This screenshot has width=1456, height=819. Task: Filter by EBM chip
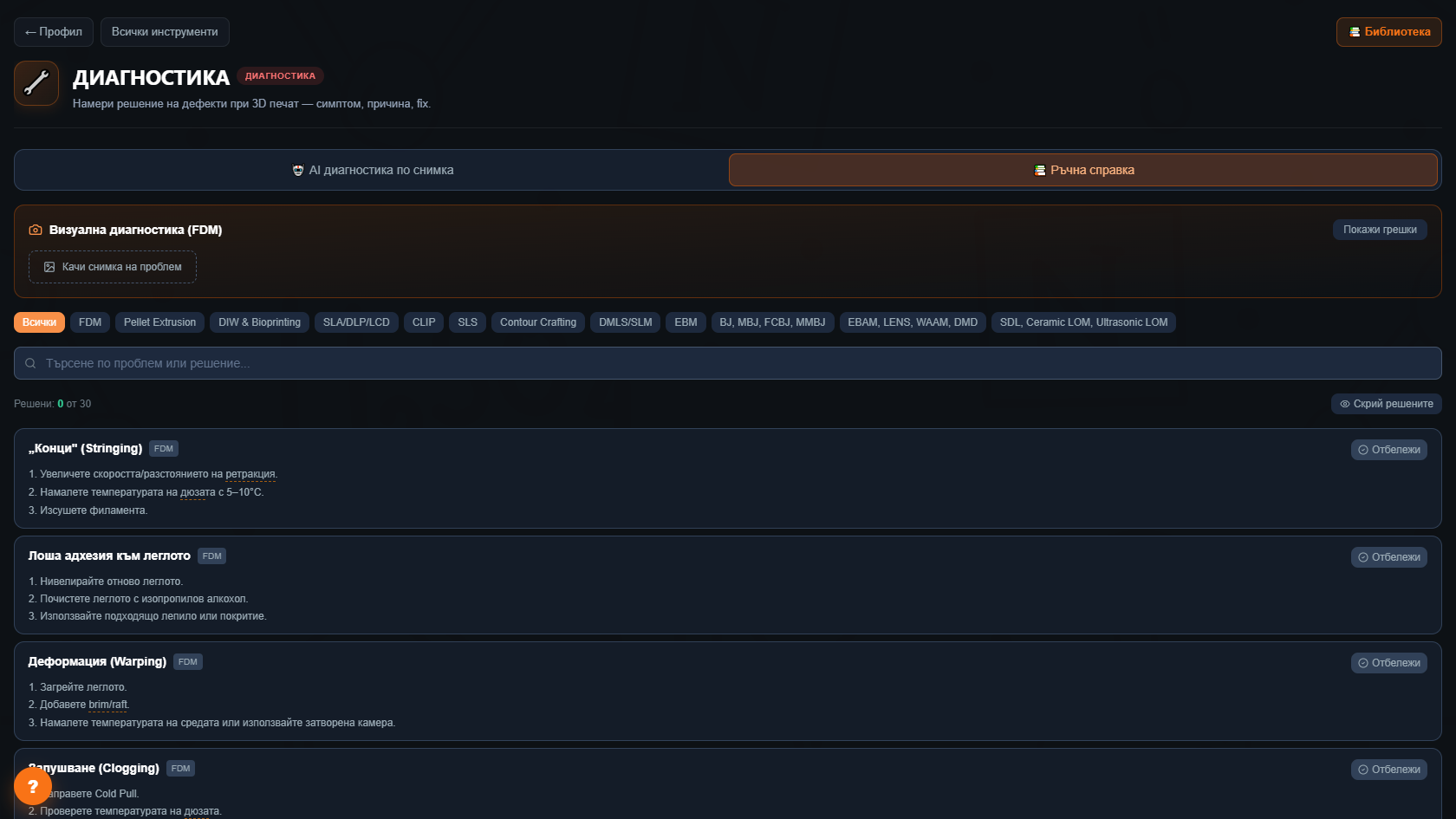point(686,322)
